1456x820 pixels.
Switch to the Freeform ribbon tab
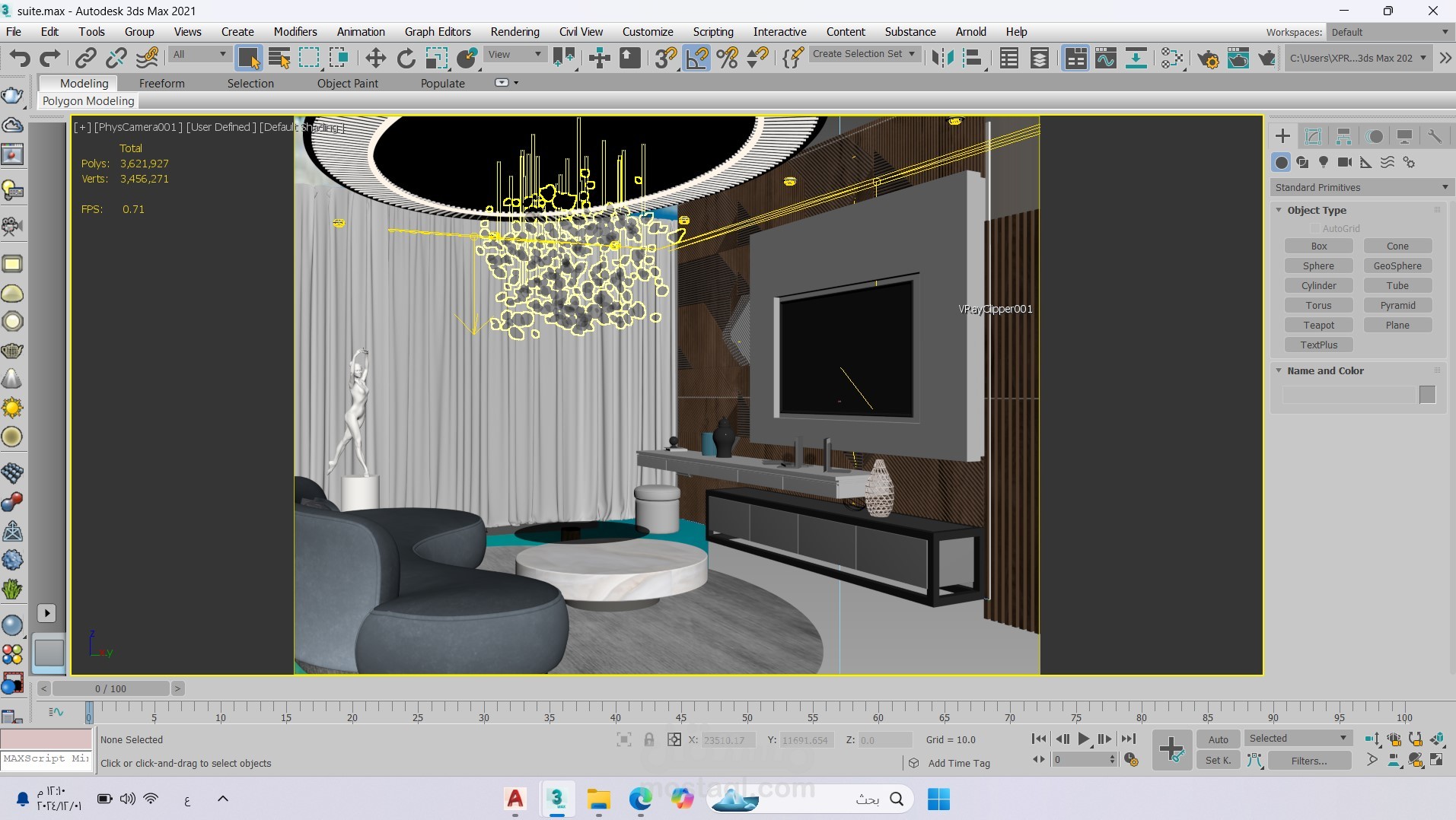pyautogui.click(x=161, y=83)
